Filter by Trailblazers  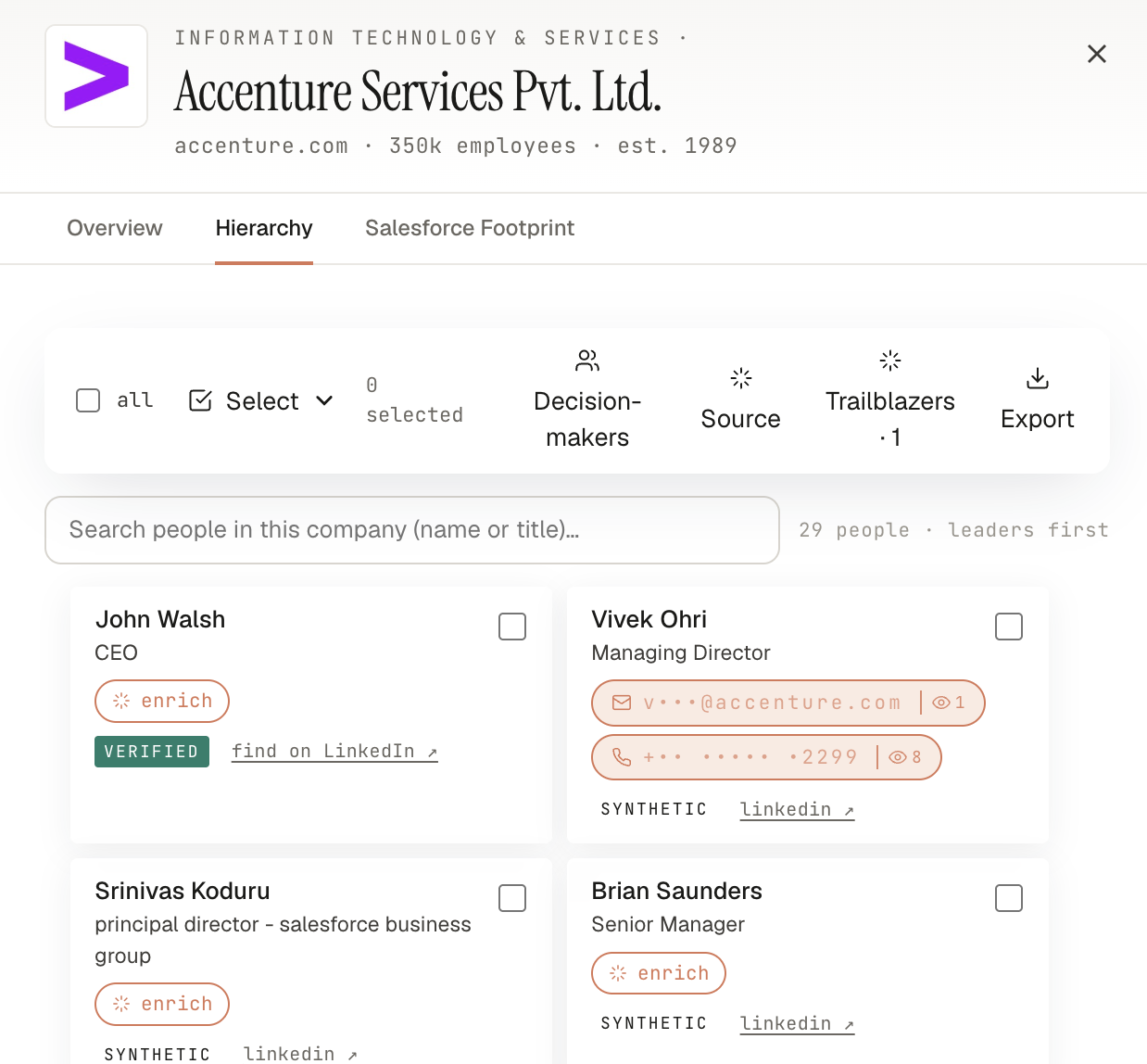coord(890,400)
